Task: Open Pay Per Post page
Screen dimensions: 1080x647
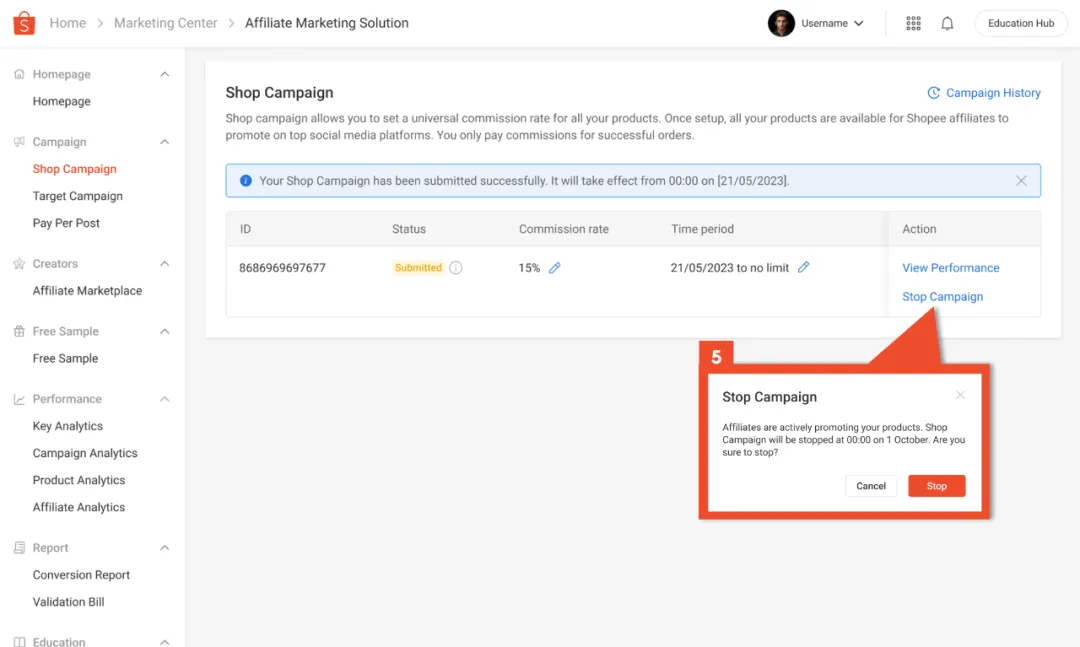Action: click(x=66, y=223)
